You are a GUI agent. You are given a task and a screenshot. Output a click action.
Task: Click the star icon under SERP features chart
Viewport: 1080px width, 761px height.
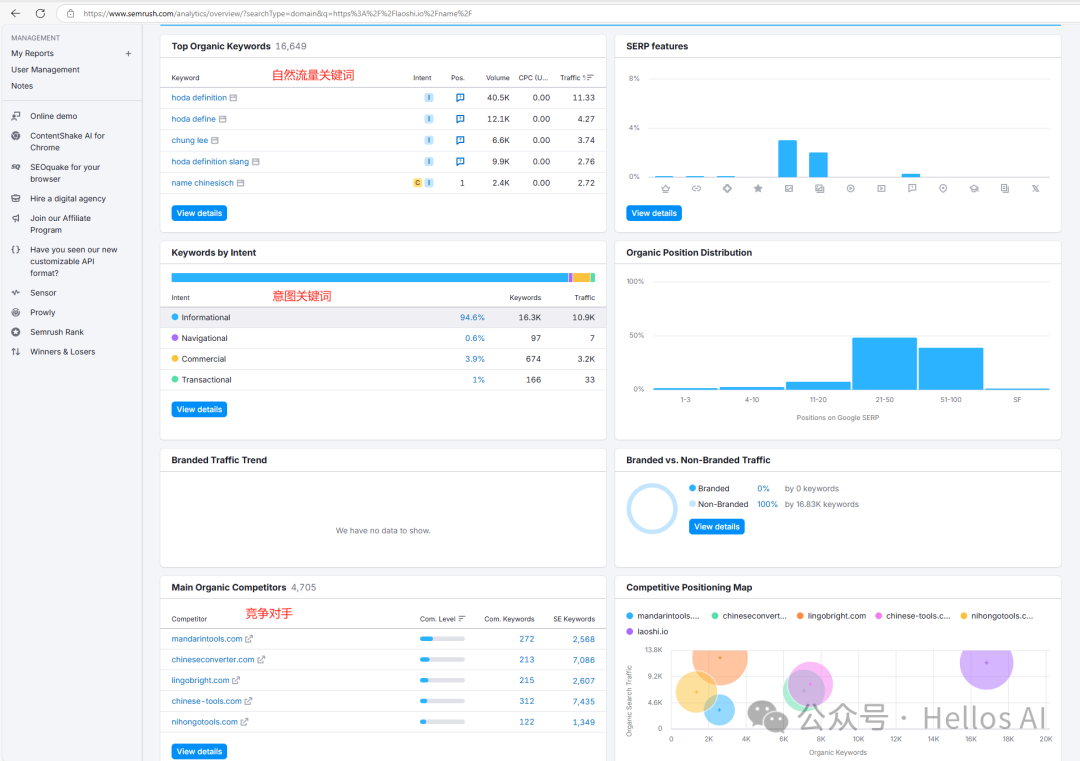758,188
